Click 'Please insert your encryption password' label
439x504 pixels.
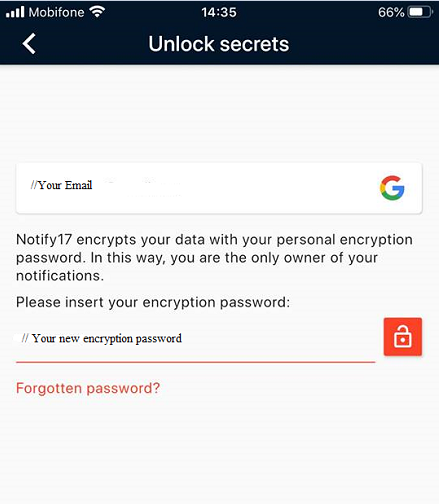click(x=153, y=302)
